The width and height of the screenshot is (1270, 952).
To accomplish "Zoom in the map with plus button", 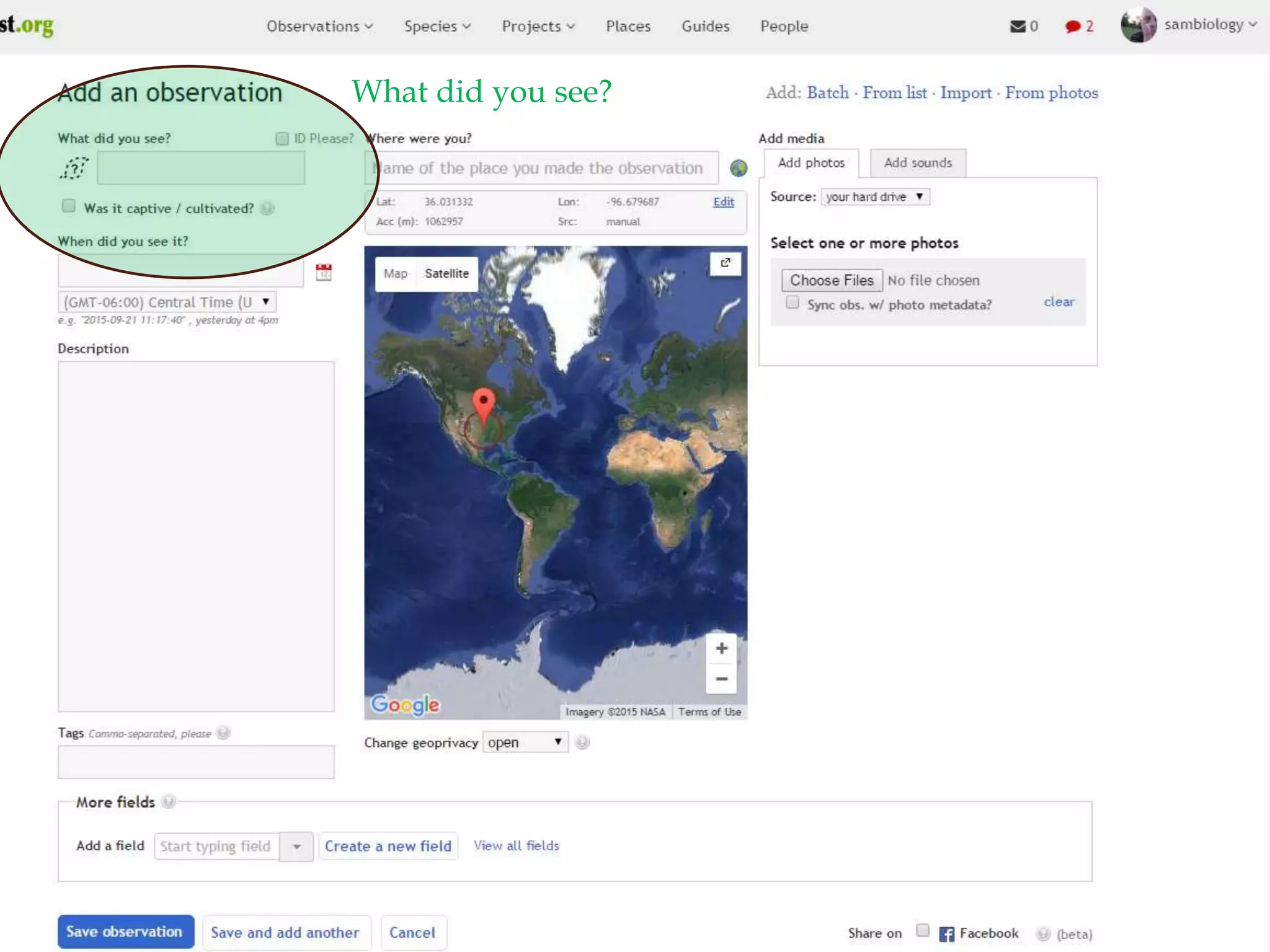I will [721, 648].
